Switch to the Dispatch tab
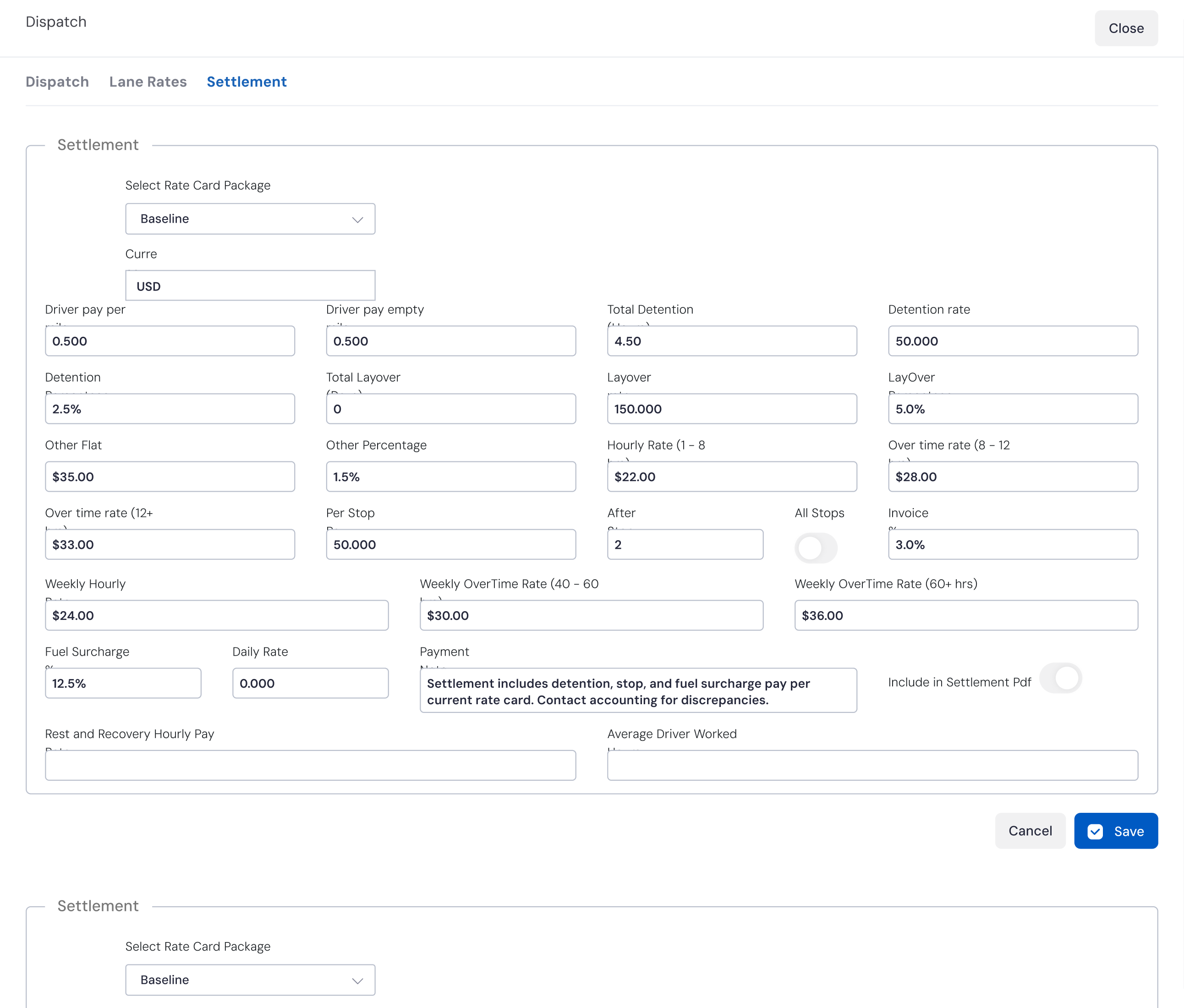Viewport: 1184px width, 1008px height. click(57, 82)
